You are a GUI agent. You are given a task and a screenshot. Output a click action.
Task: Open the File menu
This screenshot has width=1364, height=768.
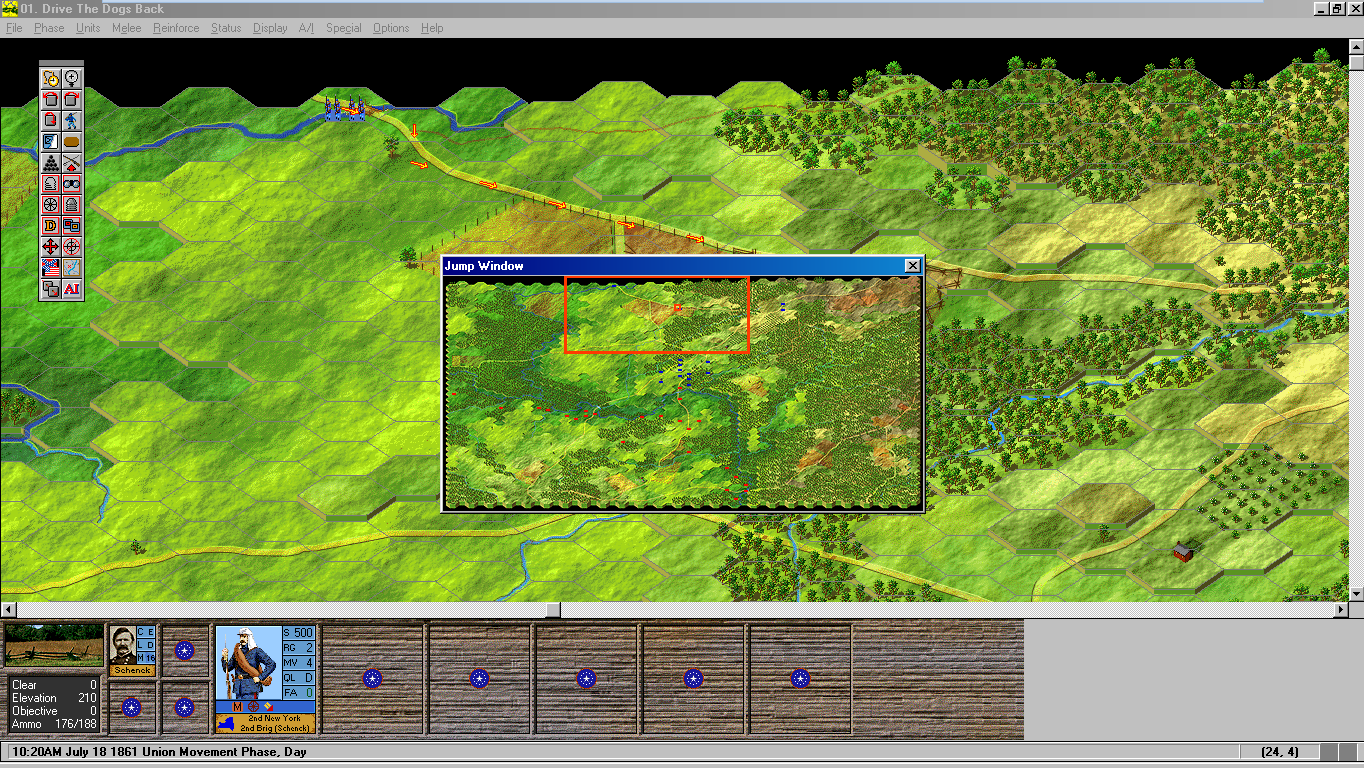(14, 28)
